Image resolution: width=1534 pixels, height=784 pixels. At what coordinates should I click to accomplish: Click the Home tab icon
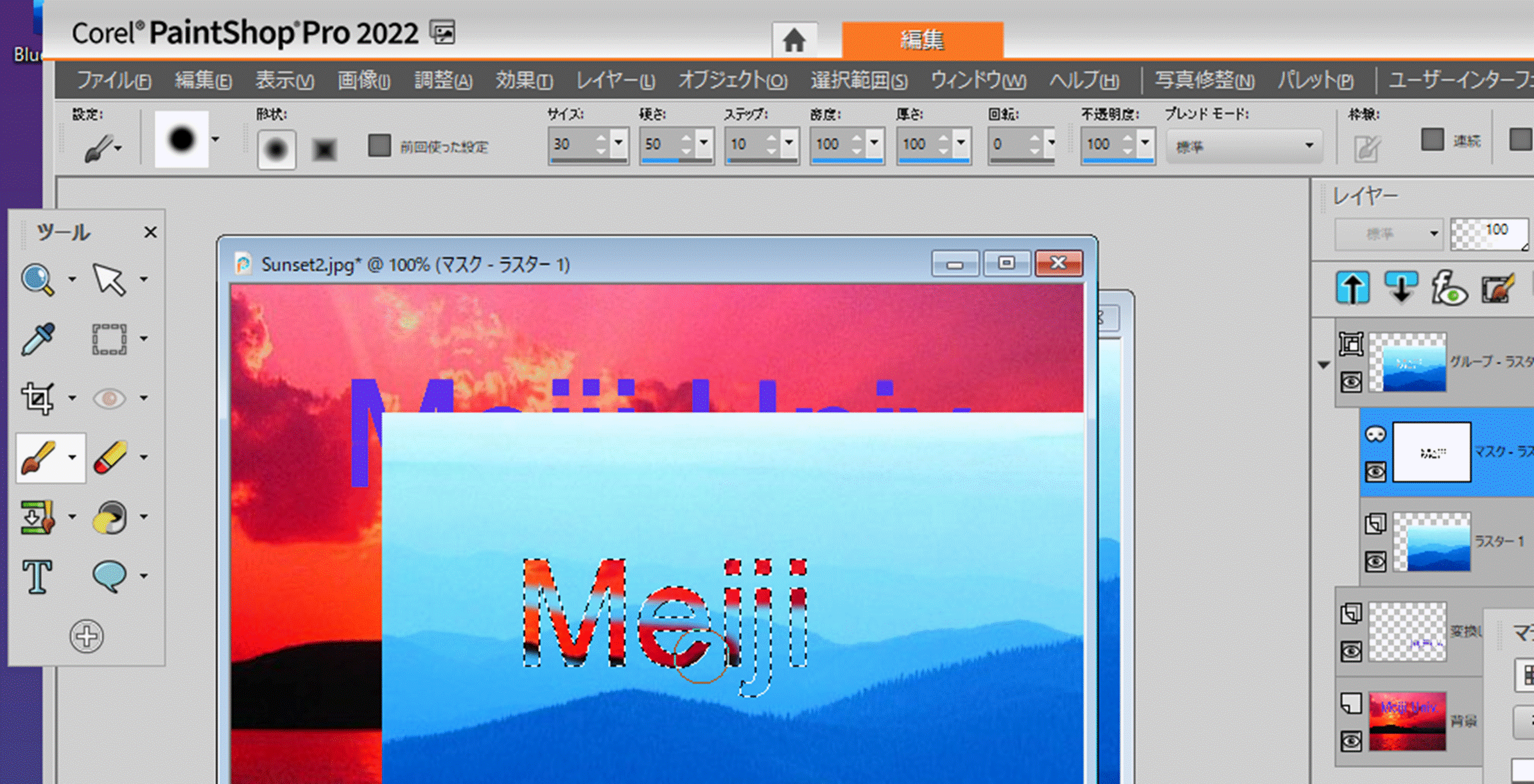[x=794, y=40]
